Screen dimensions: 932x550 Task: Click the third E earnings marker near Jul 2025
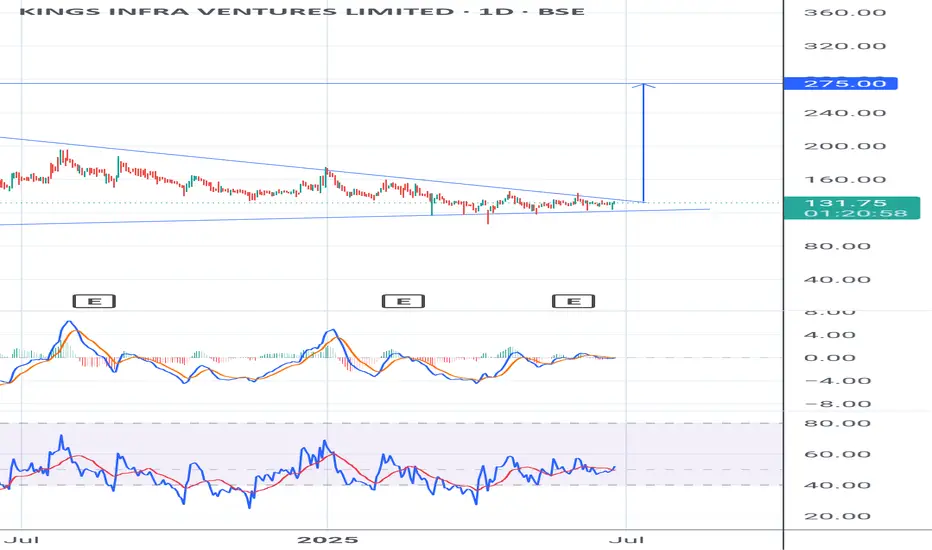tap(574, 301)
